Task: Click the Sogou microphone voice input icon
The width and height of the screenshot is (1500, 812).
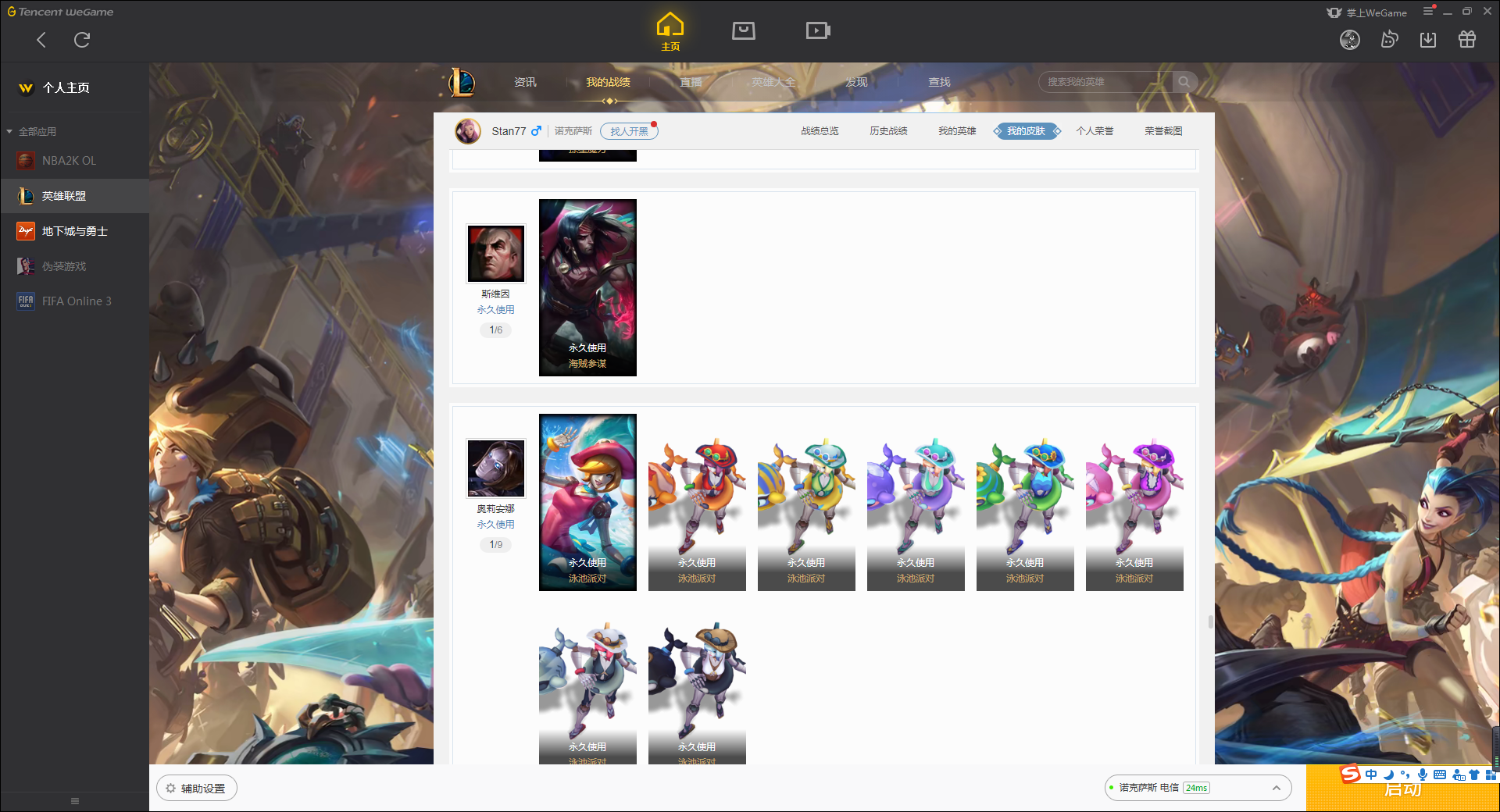Action: (x=1423, y=775)
